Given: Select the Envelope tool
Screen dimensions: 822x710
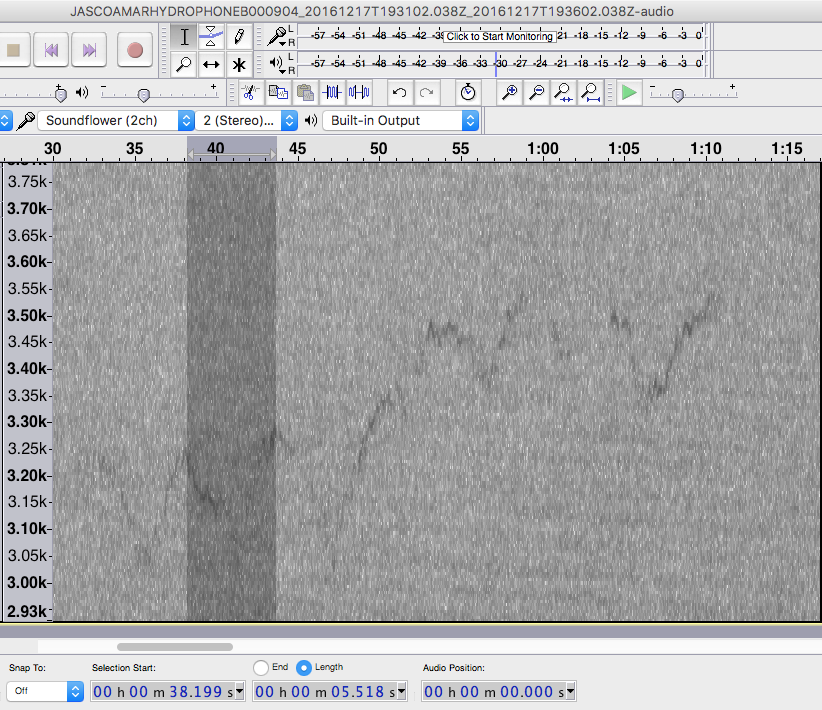Looking at the screenshot, I should [x=211, y=37].
